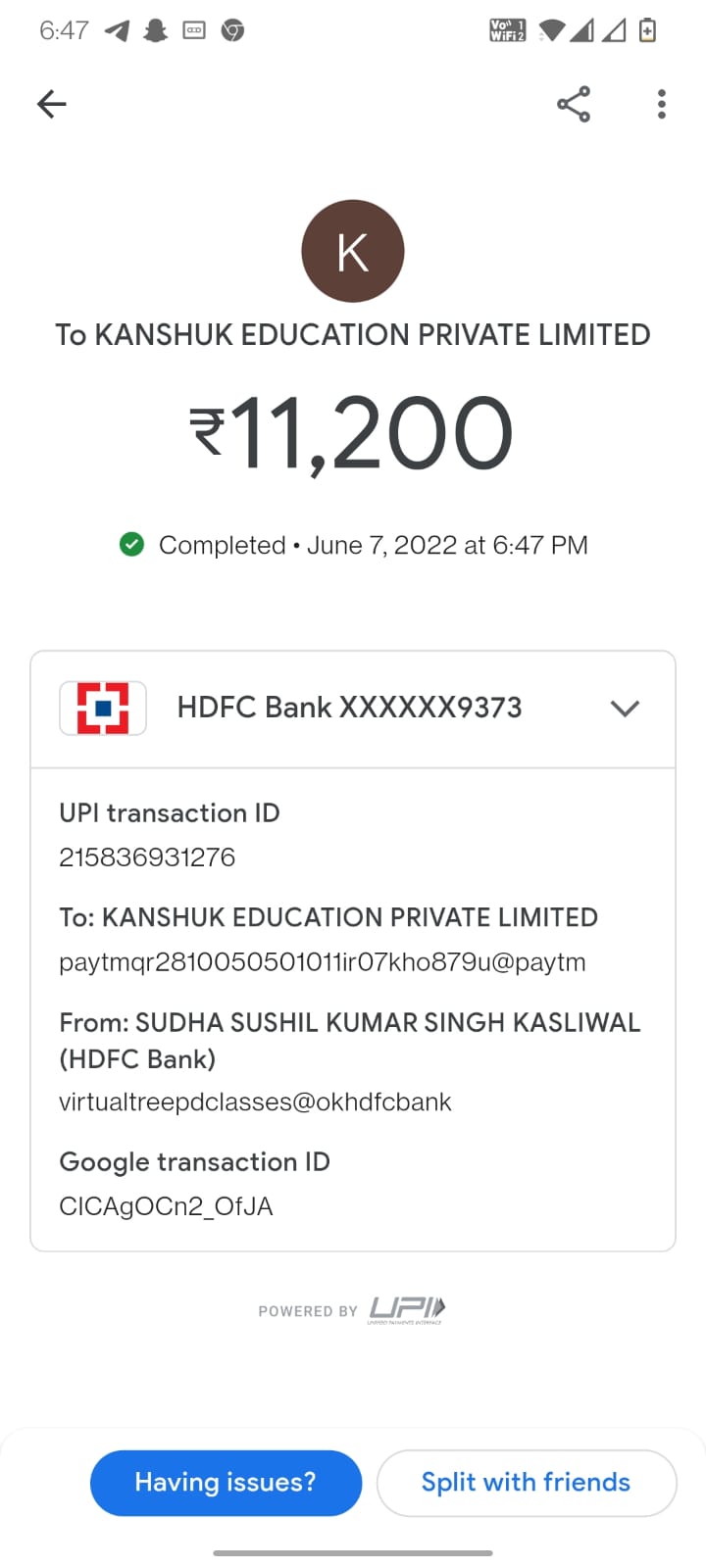Tap the brown K recipient avatar
Viewport: 706px width, 1568px height.
point(353,251)
